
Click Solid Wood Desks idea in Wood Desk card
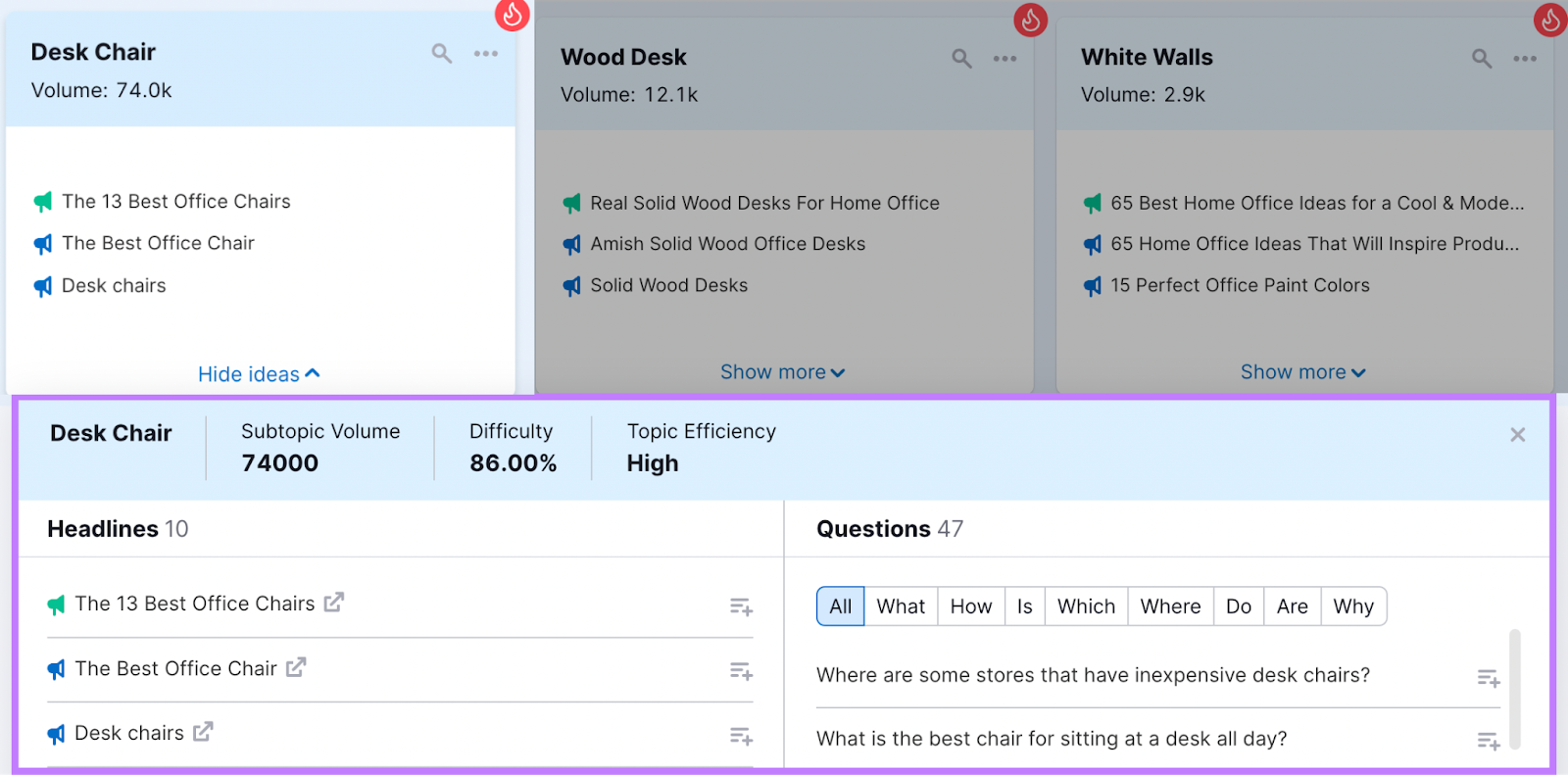click(x=669, y=285)
